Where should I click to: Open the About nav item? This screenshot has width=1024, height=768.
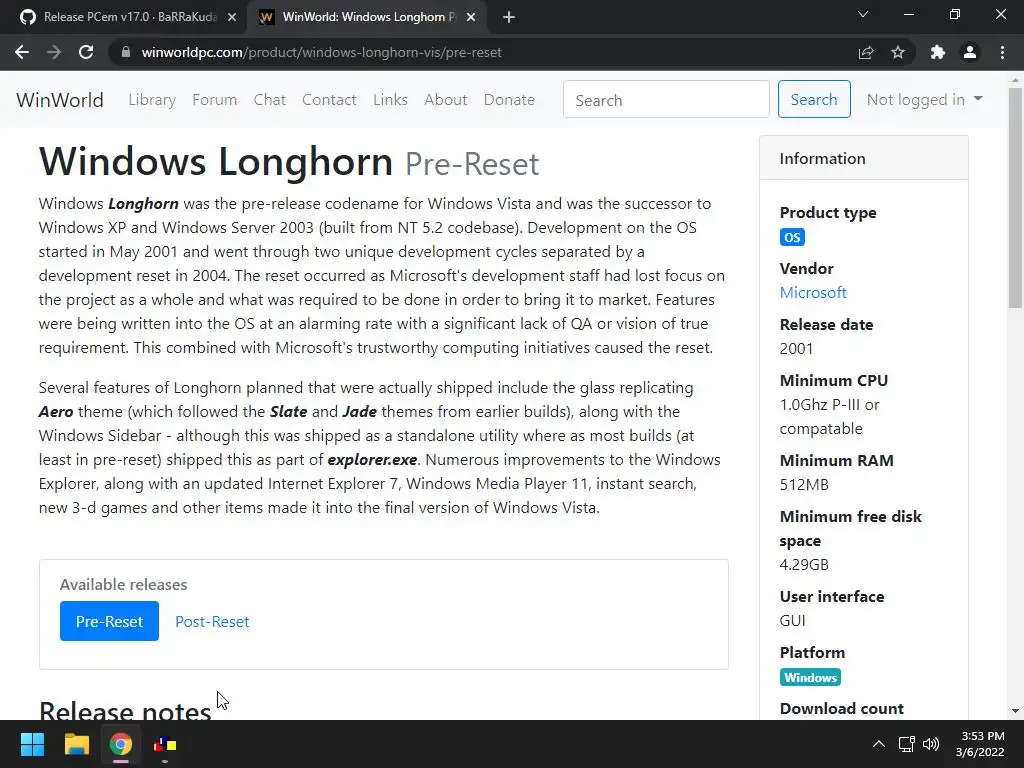pos(445,100)
